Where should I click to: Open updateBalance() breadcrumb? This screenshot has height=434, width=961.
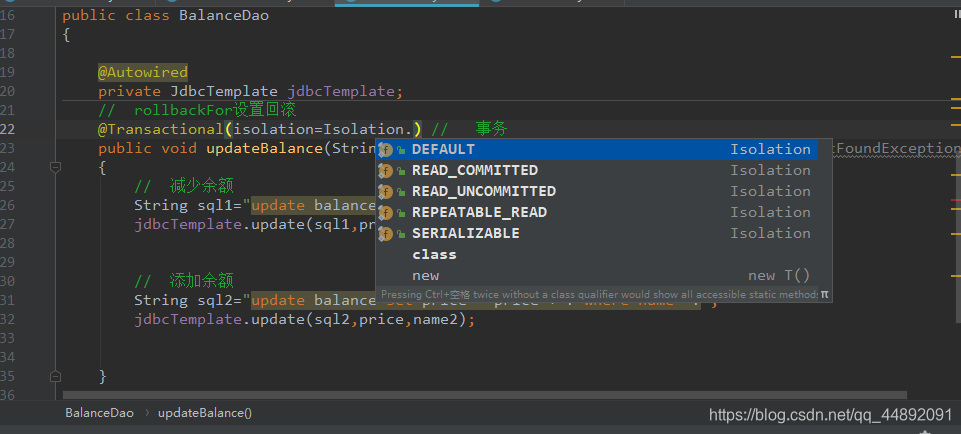(x=205, y=413)
